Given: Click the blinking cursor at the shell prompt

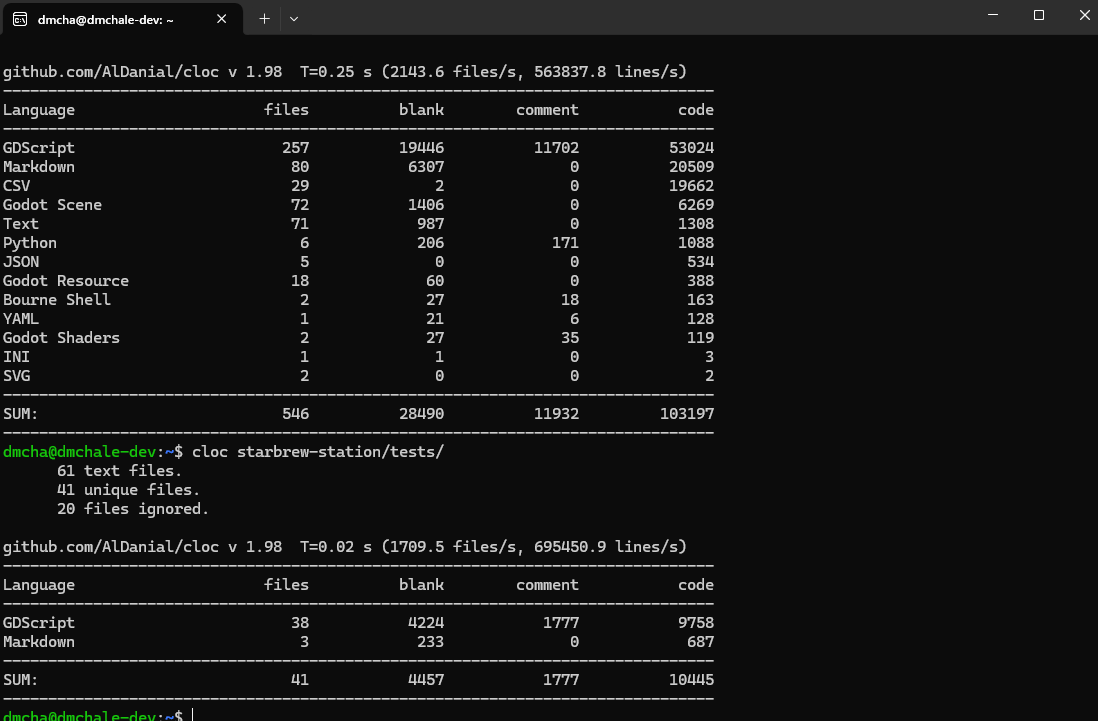Looking at the screenshot, I should pos(192,715).
